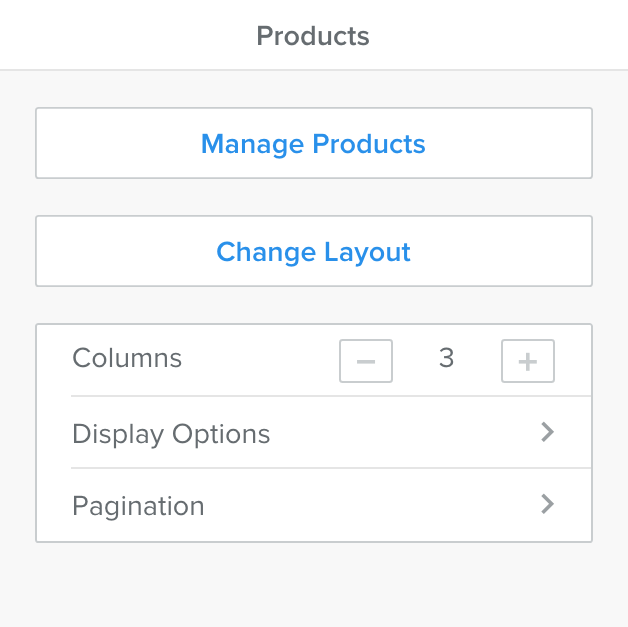This screenshot has height=627, width=628.
Task: Select the Products panel title
Action: (x=313, y=36)
